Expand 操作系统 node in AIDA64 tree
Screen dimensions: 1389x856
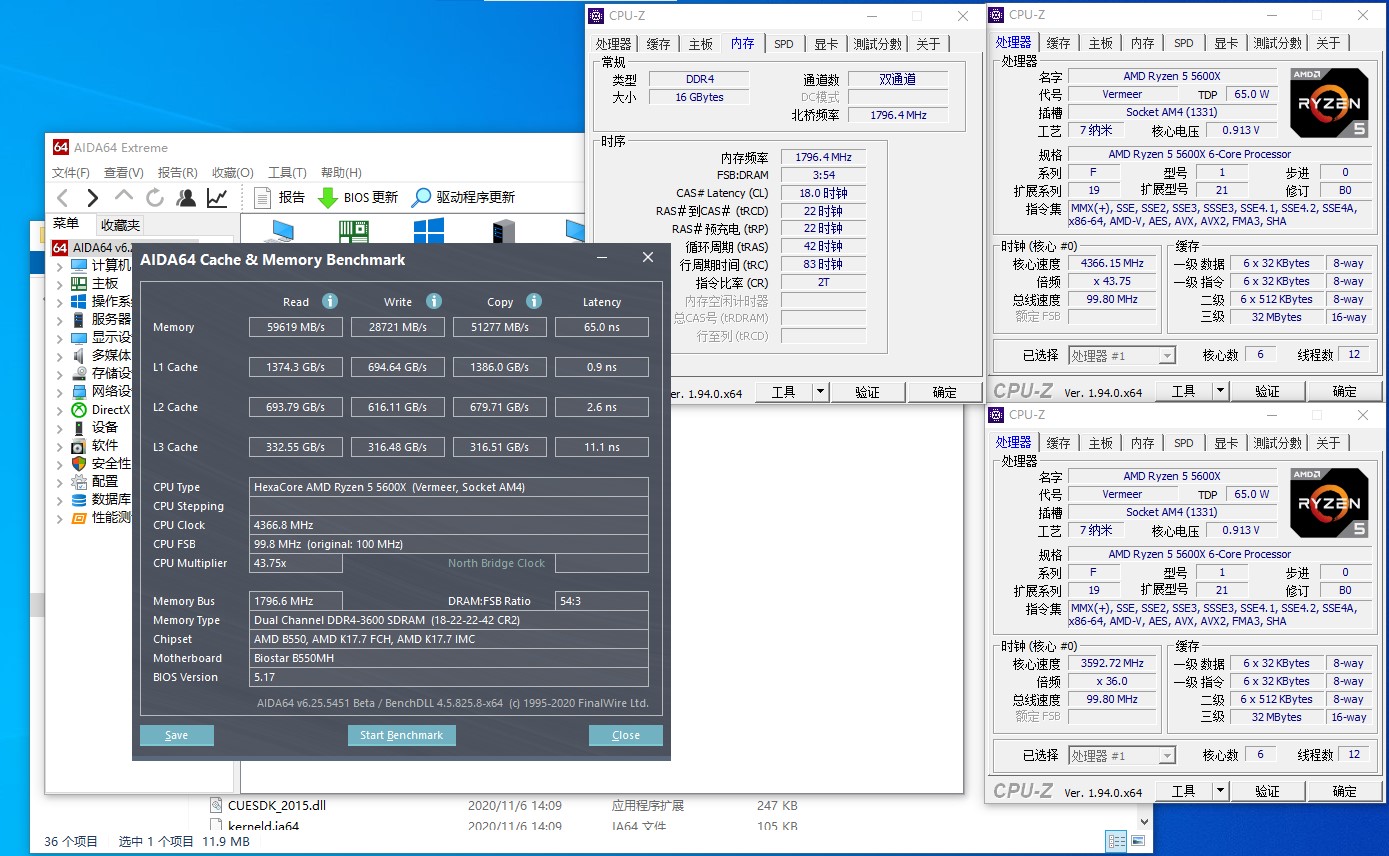[59, 301]
